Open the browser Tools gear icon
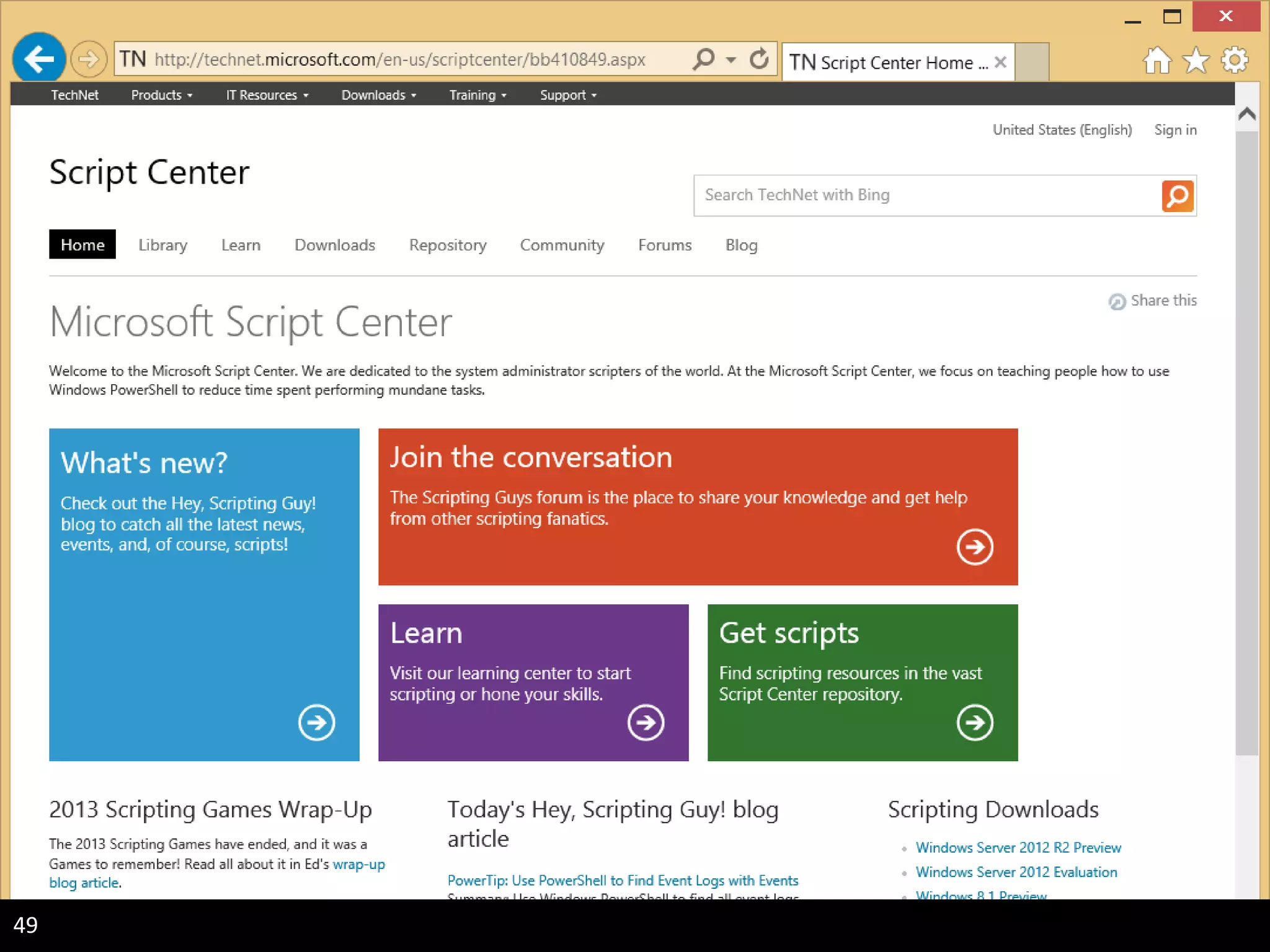The image size is (1270, 952). (1234, 61)
